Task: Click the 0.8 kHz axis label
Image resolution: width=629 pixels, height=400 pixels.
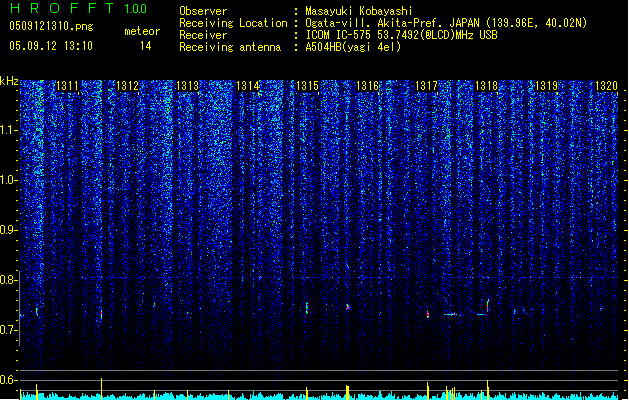Action: click(8, 280)
